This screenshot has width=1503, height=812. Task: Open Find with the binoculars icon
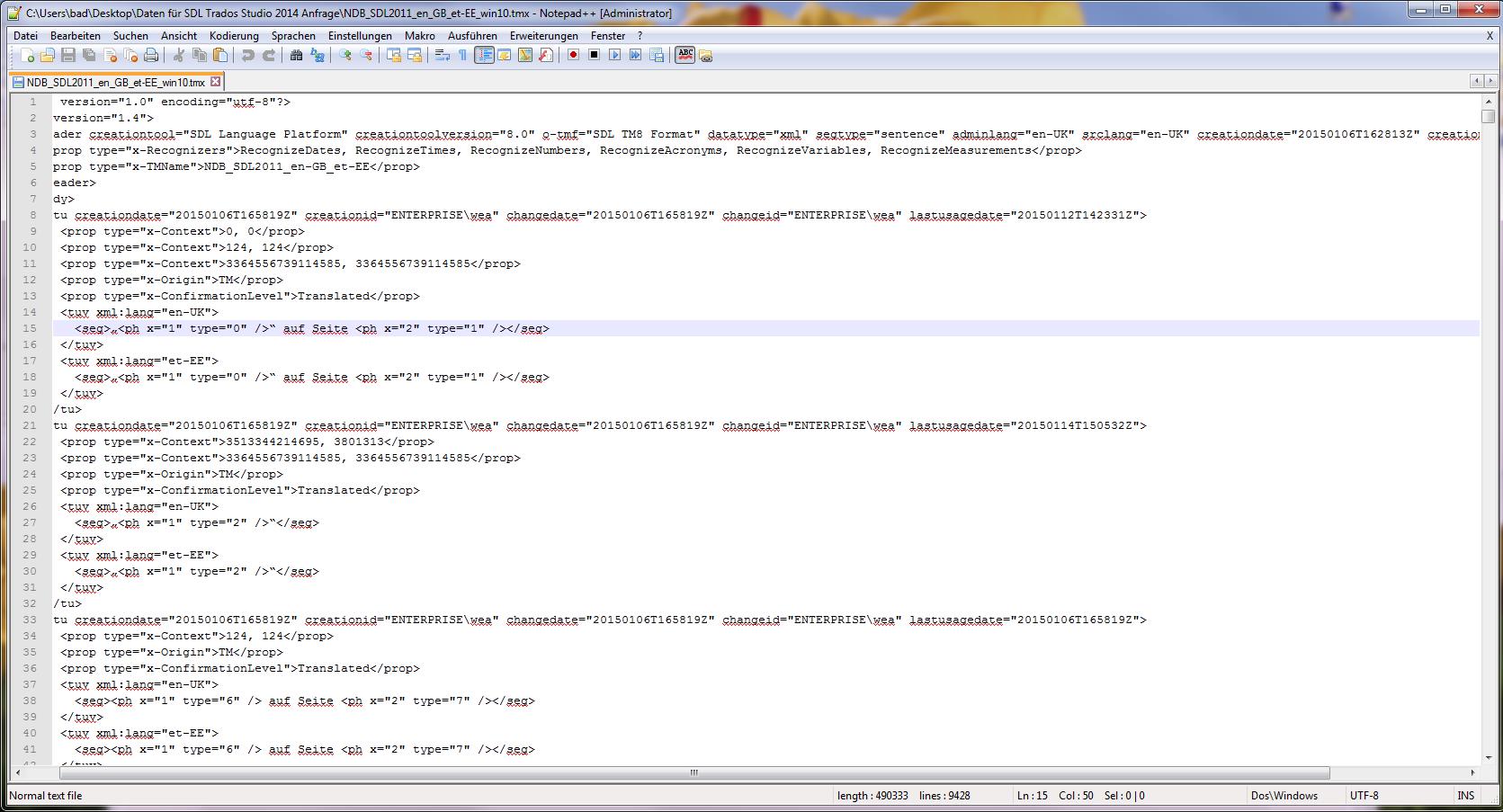coord(296,55)
